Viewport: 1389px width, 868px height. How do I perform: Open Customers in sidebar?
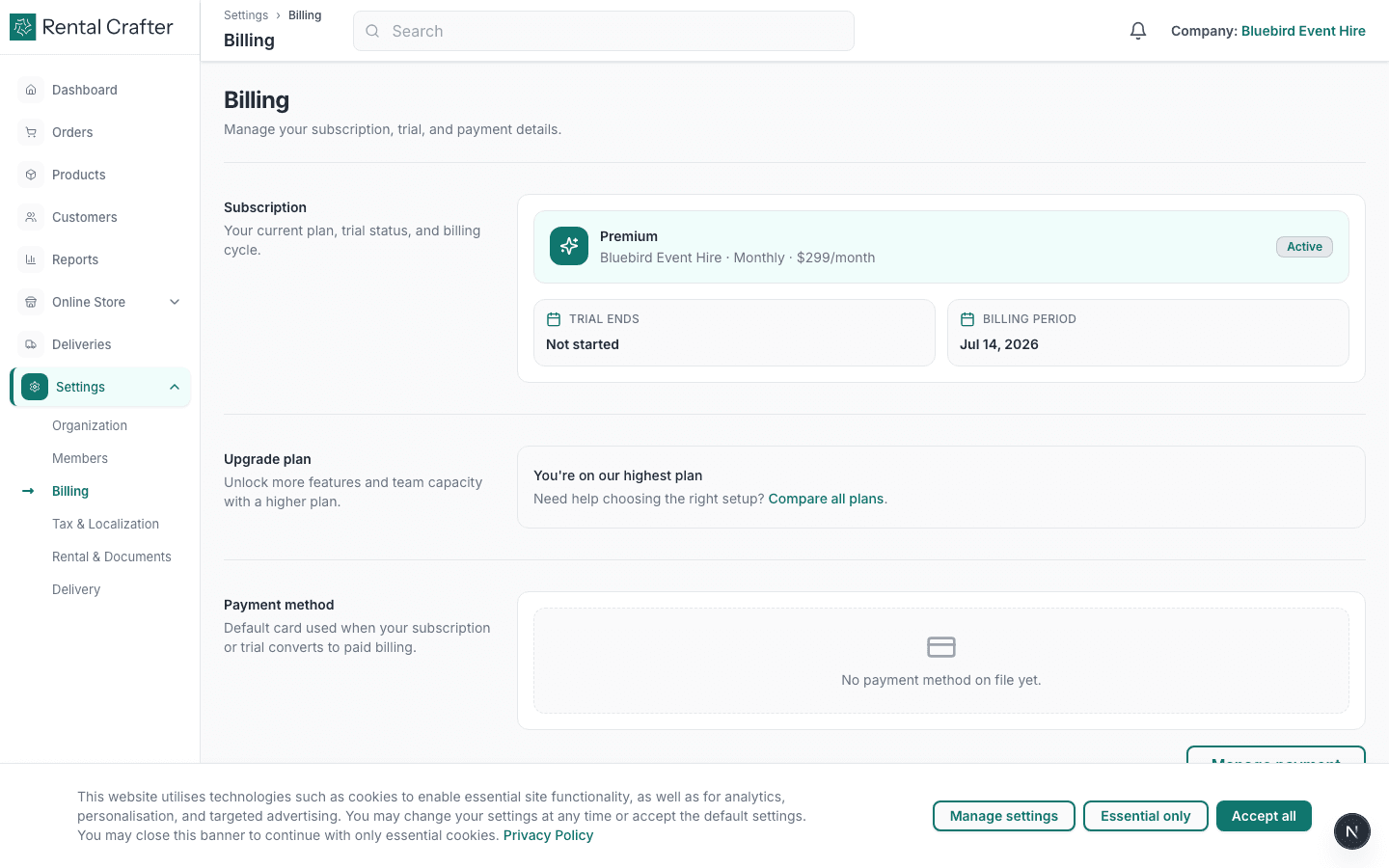[x=100, y=217]
